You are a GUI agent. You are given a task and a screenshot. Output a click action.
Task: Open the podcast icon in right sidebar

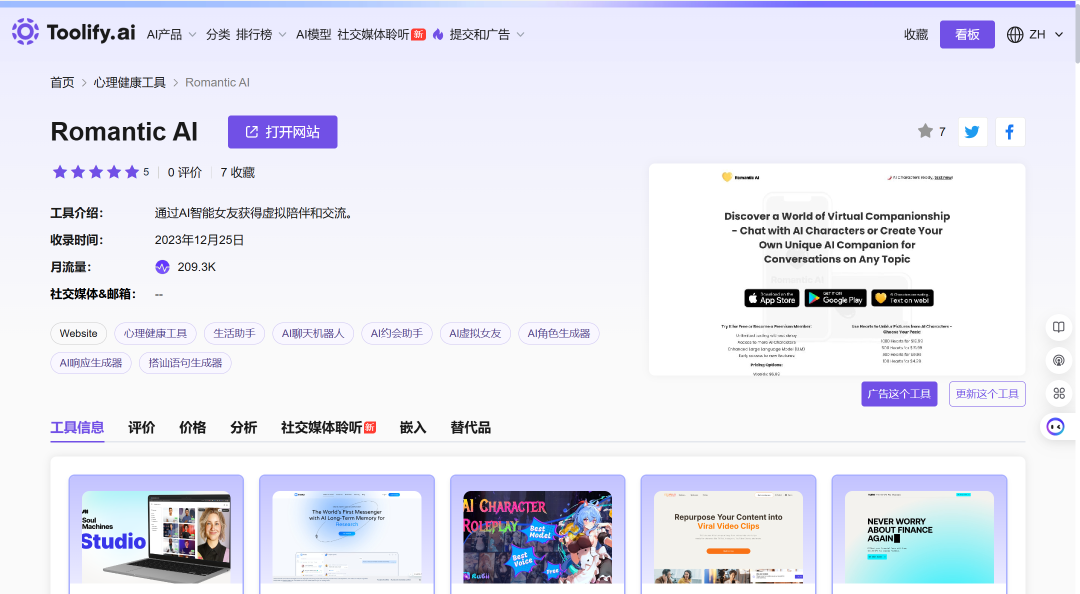[1059, 360]
